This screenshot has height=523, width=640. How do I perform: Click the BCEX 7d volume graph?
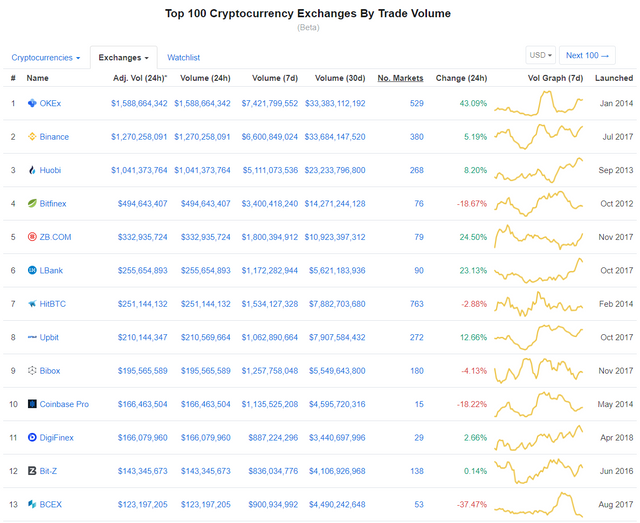pos(538,505)
